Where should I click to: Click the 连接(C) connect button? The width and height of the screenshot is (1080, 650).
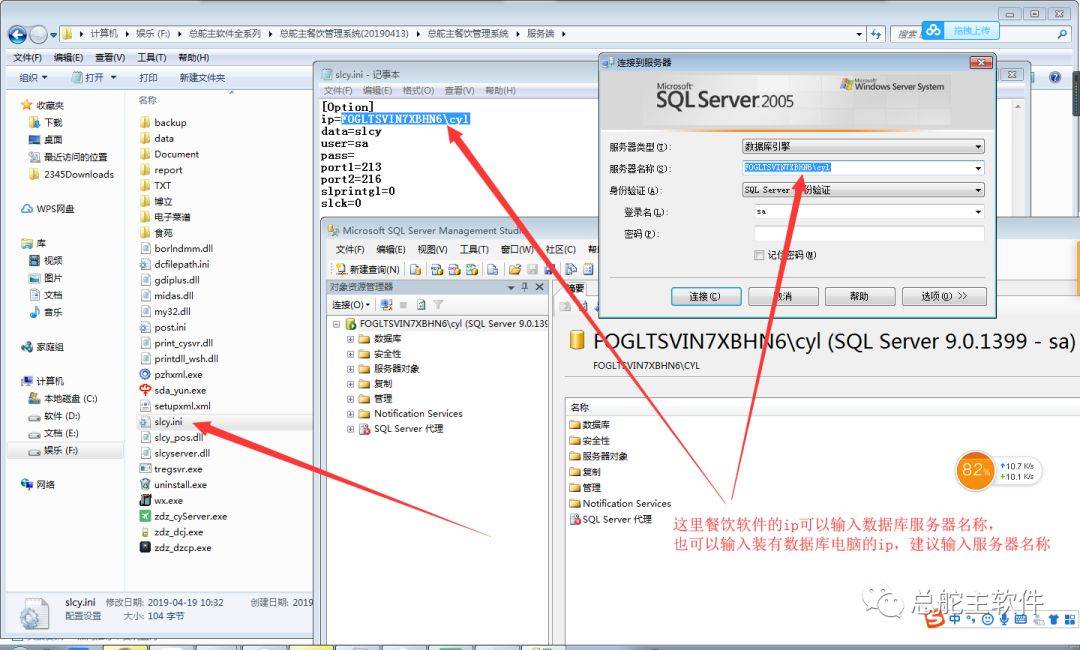click(x=706, y=296)
